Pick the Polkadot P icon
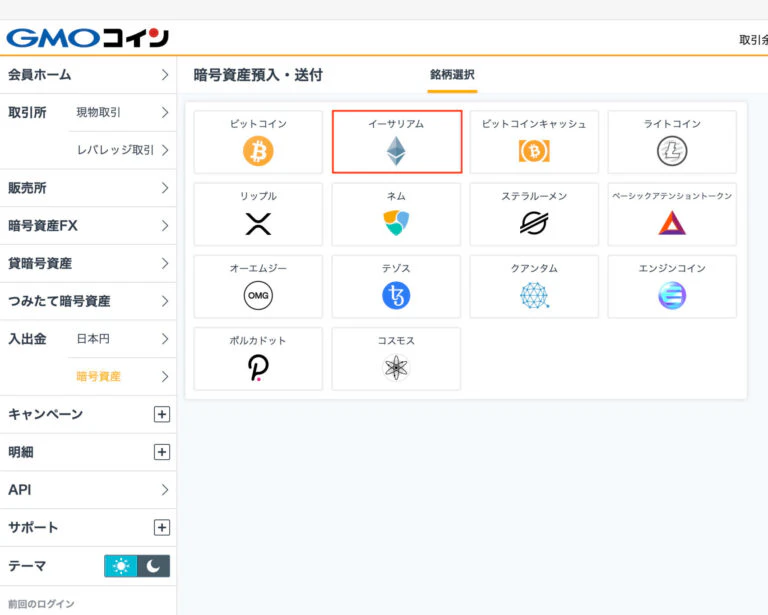The height and width of the screenshot is (615, 768). [258, 368]
